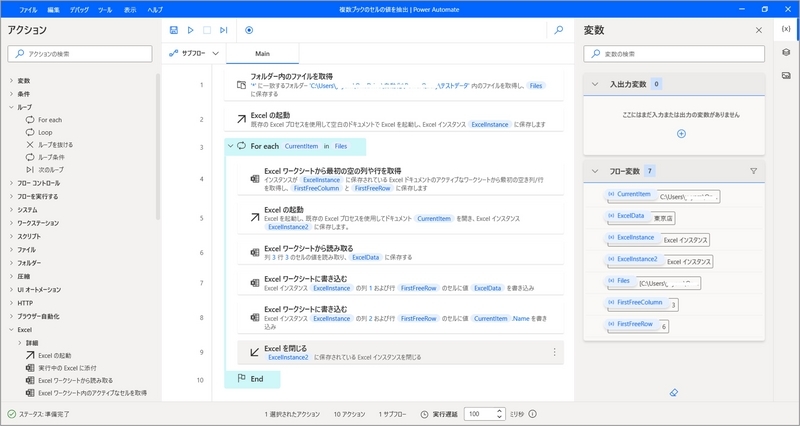This screenshot has width=800, height=426.
Task: Run next action step button
Action: click(x=223, y=30)
